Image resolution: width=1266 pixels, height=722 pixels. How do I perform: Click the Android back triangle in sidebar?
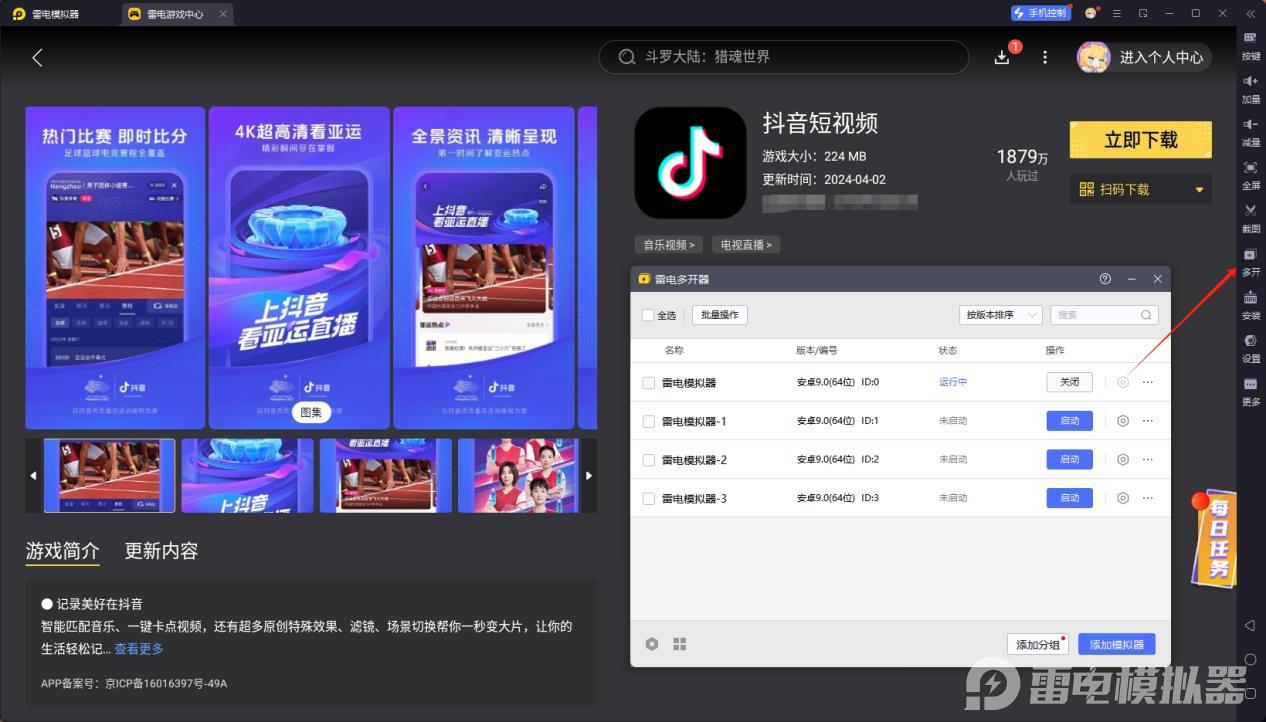tap(1250, 625)
